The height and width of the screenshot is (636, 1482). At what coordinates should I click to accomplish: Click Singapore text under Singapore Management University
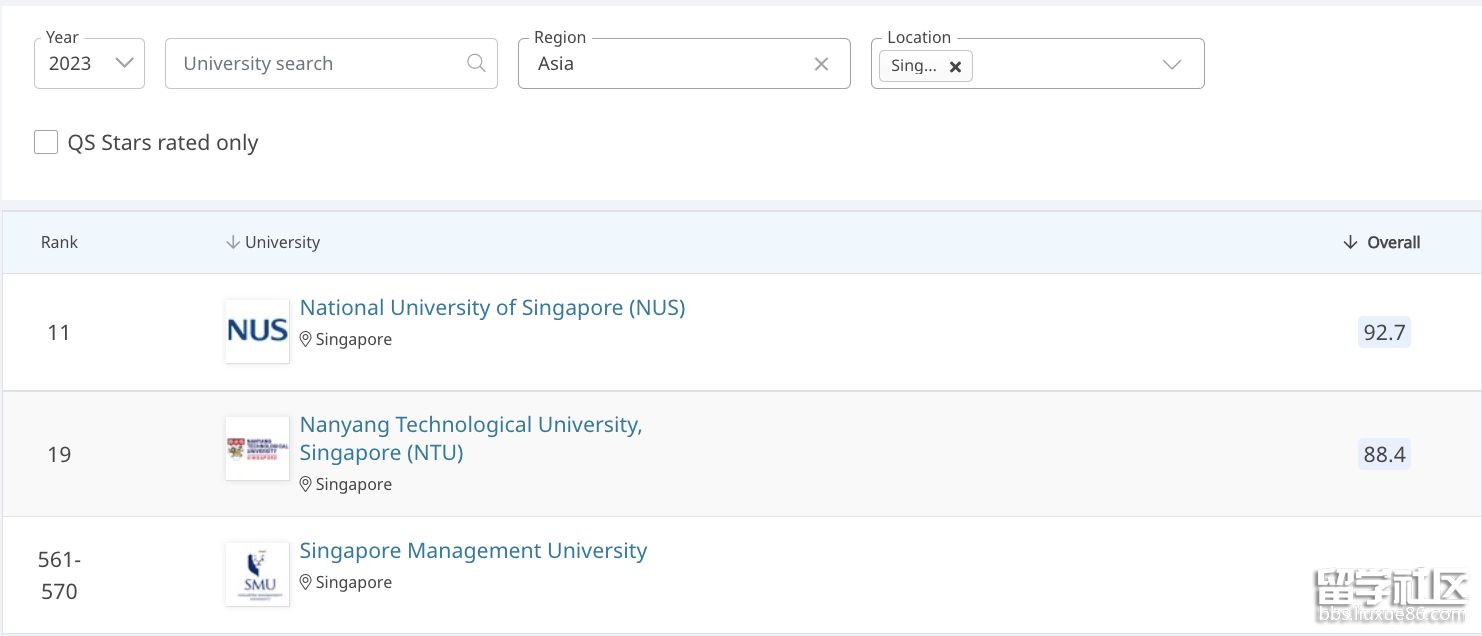pos(354,582)
